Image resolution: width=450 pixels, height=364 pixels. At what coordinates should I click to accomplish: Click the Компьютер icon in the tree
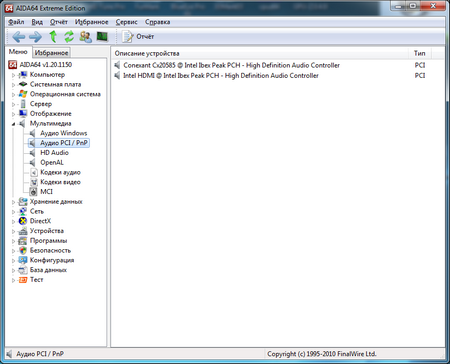[23, 74]
